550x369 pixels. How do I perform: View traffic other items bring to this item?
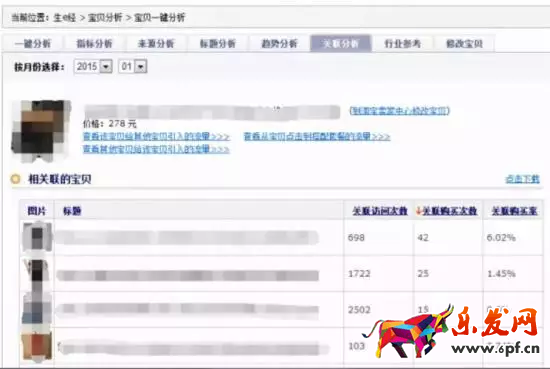[x=156, y=149]
